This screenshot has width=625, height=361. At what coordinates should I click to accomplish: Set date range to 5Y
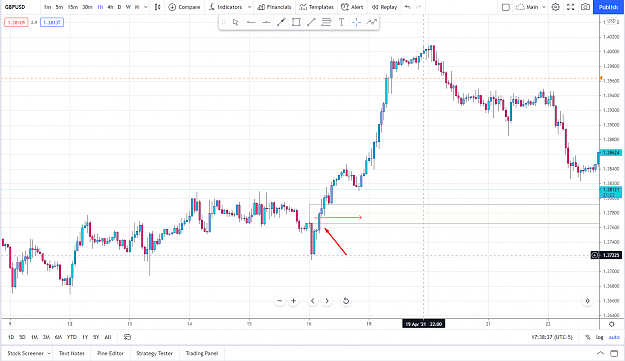(96, 337)
